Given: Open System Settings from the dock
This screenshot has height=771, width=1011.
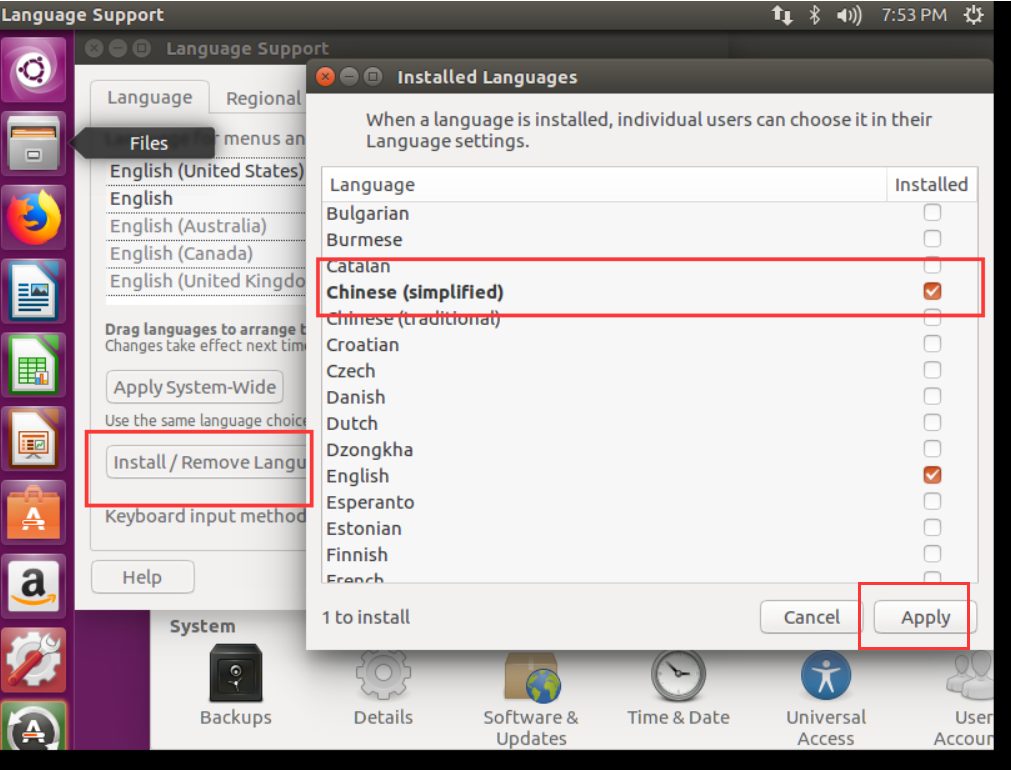Looking at the screenshot, I should tap(34, 660).
